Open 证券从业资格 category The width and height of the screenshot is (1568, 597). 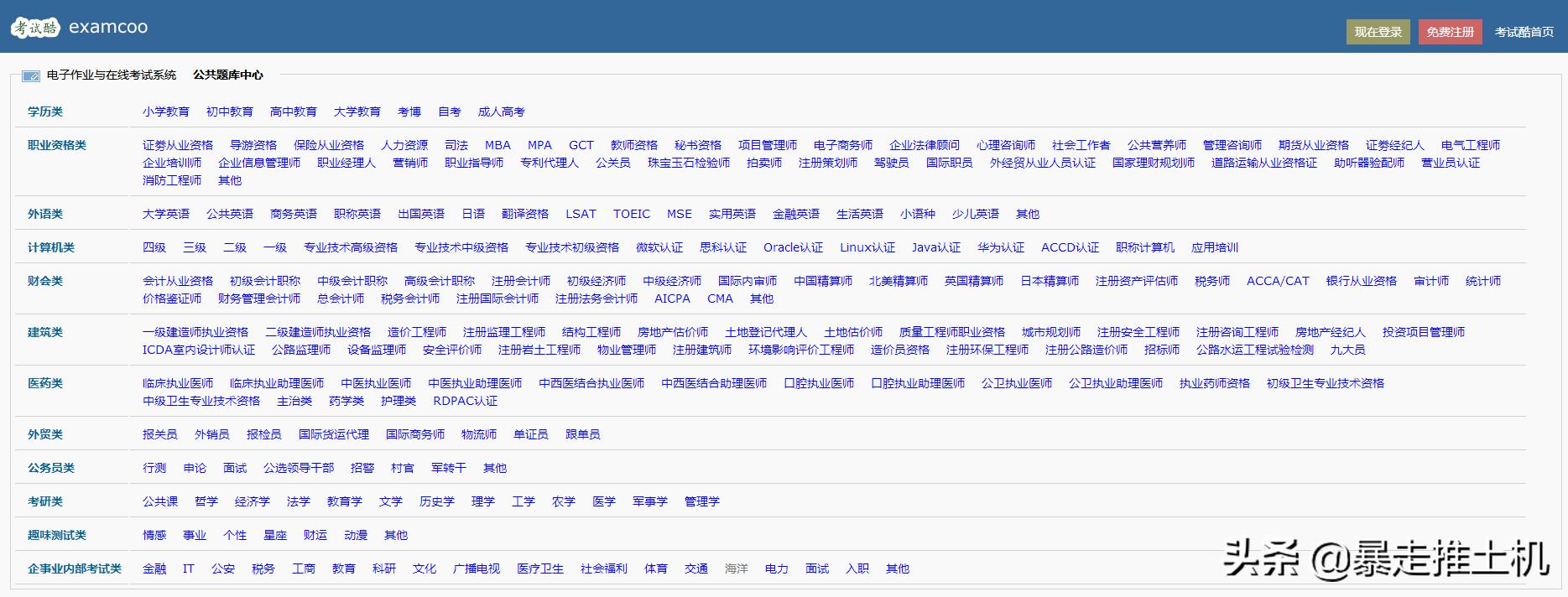pyautogui.click(x=178, y=145)
